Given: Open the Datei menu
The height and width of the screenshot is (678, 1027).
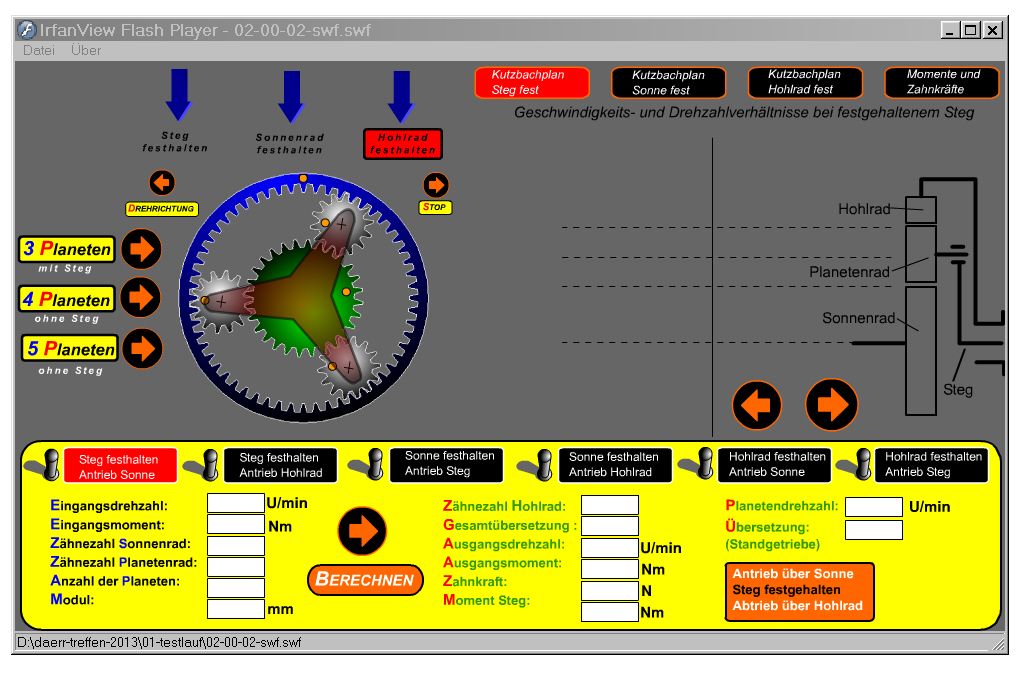Looking at the screenshot, I should (39, 50).
